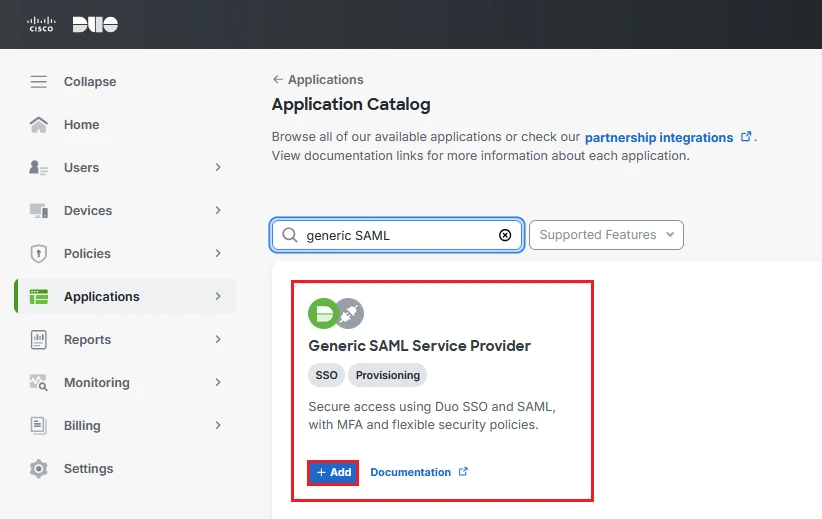
Task: Select Collapse in the sidebar
Action: 90,82
